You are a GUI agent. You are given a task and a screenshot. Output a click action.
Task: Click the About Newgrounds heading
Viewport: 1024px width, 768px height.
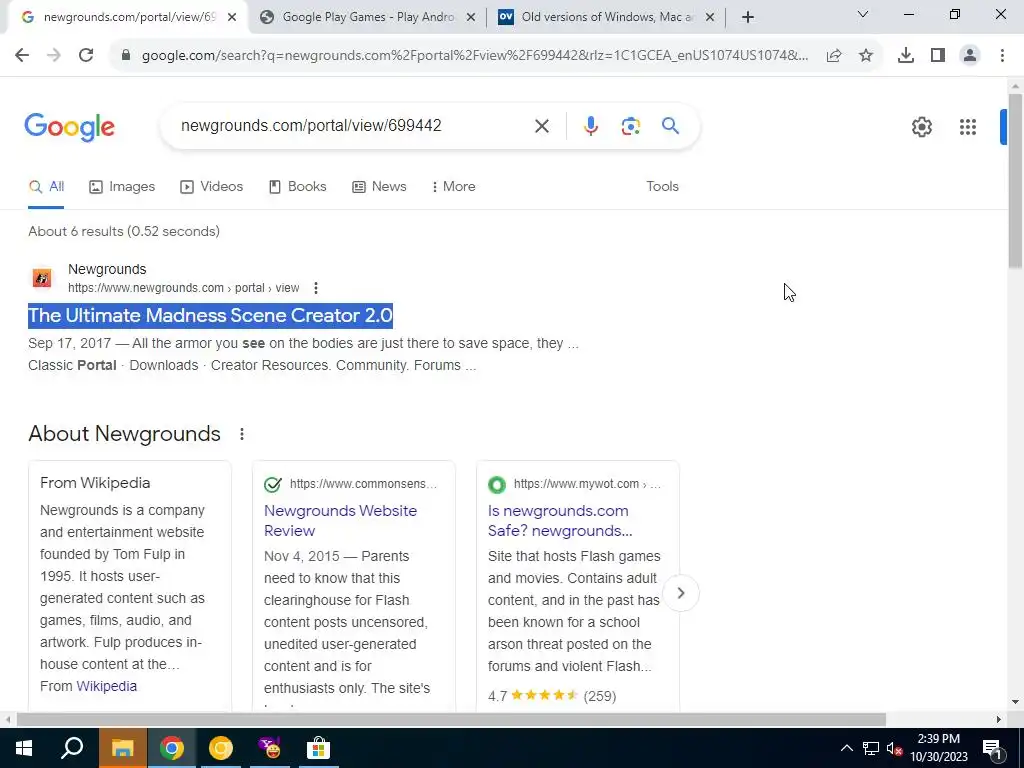[x=124, y=434]
